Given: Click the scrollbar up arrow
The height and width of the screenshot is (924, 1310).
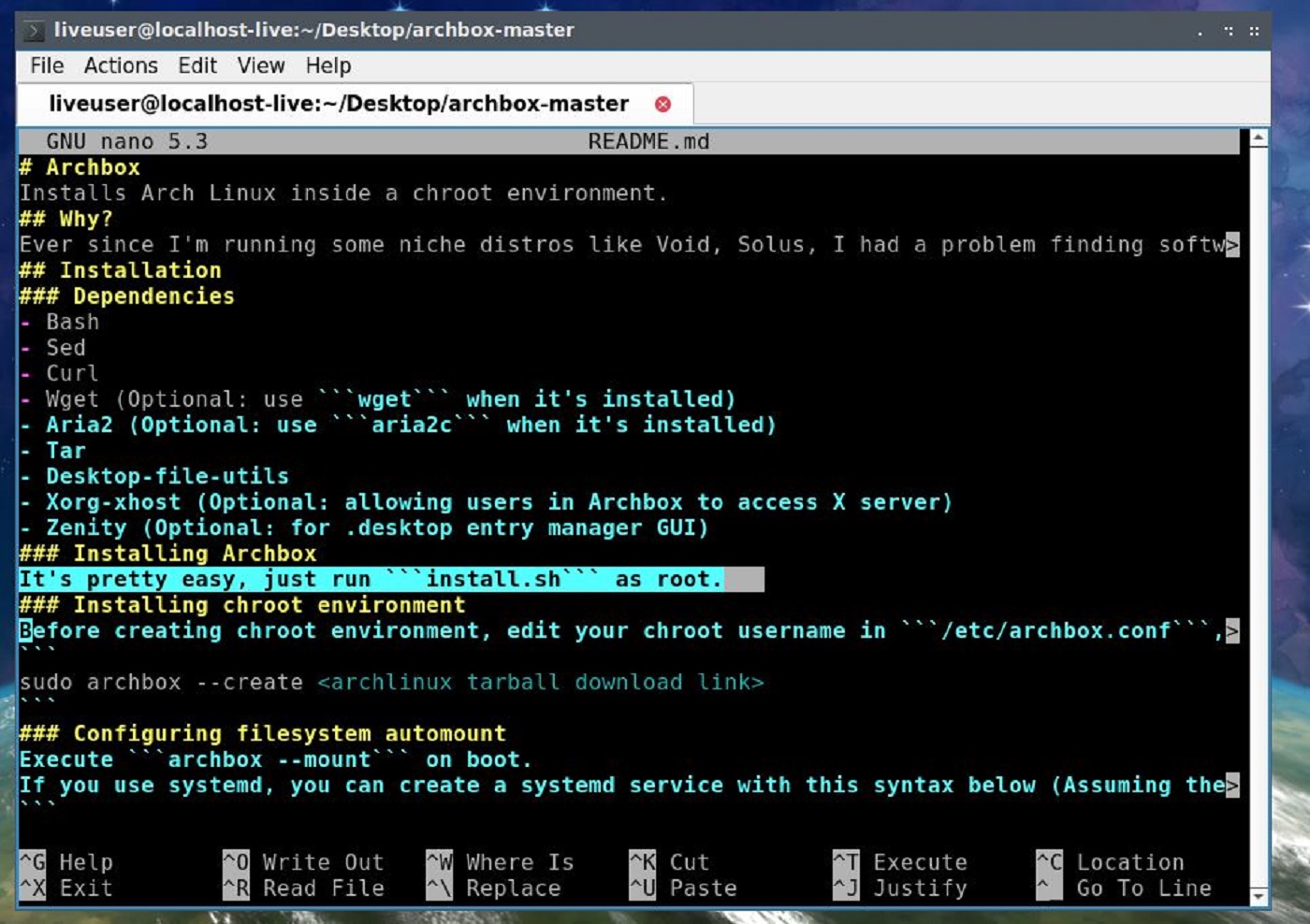Looking at the screenshot, I should point(1259,138).
